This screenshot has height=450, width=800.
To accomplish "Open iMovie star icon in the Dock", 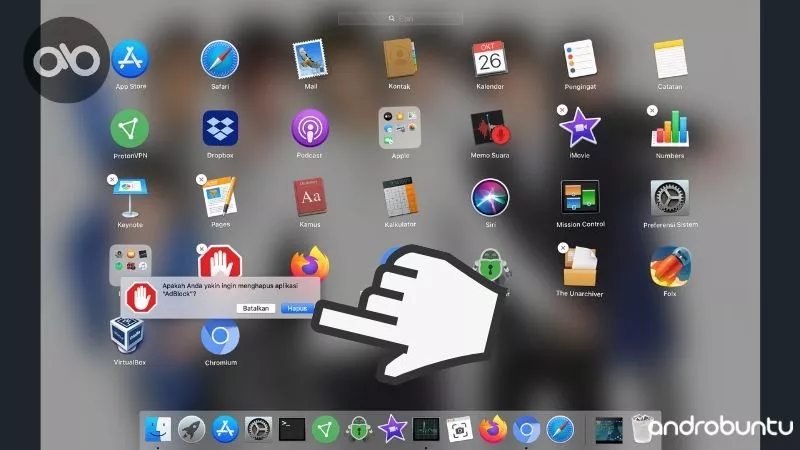I will click(392, 429).
